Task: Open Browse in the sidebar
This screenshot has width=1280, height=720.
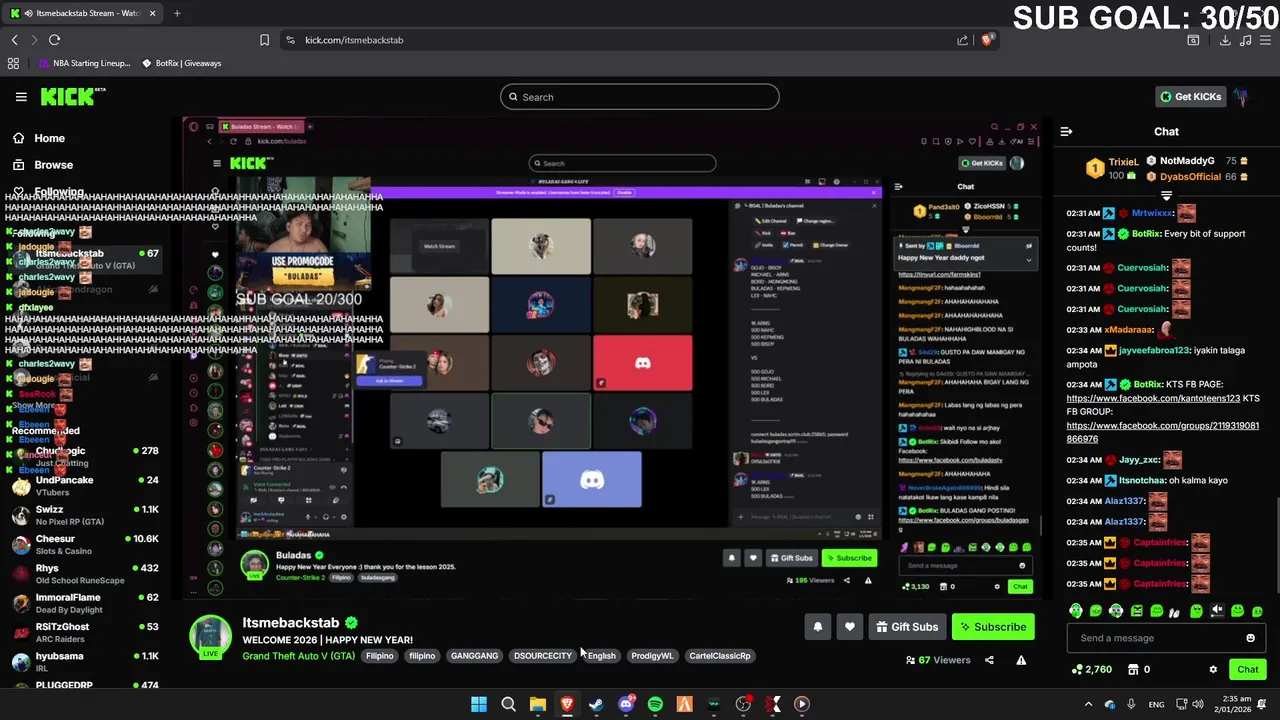Action: [x=53, y=165]
